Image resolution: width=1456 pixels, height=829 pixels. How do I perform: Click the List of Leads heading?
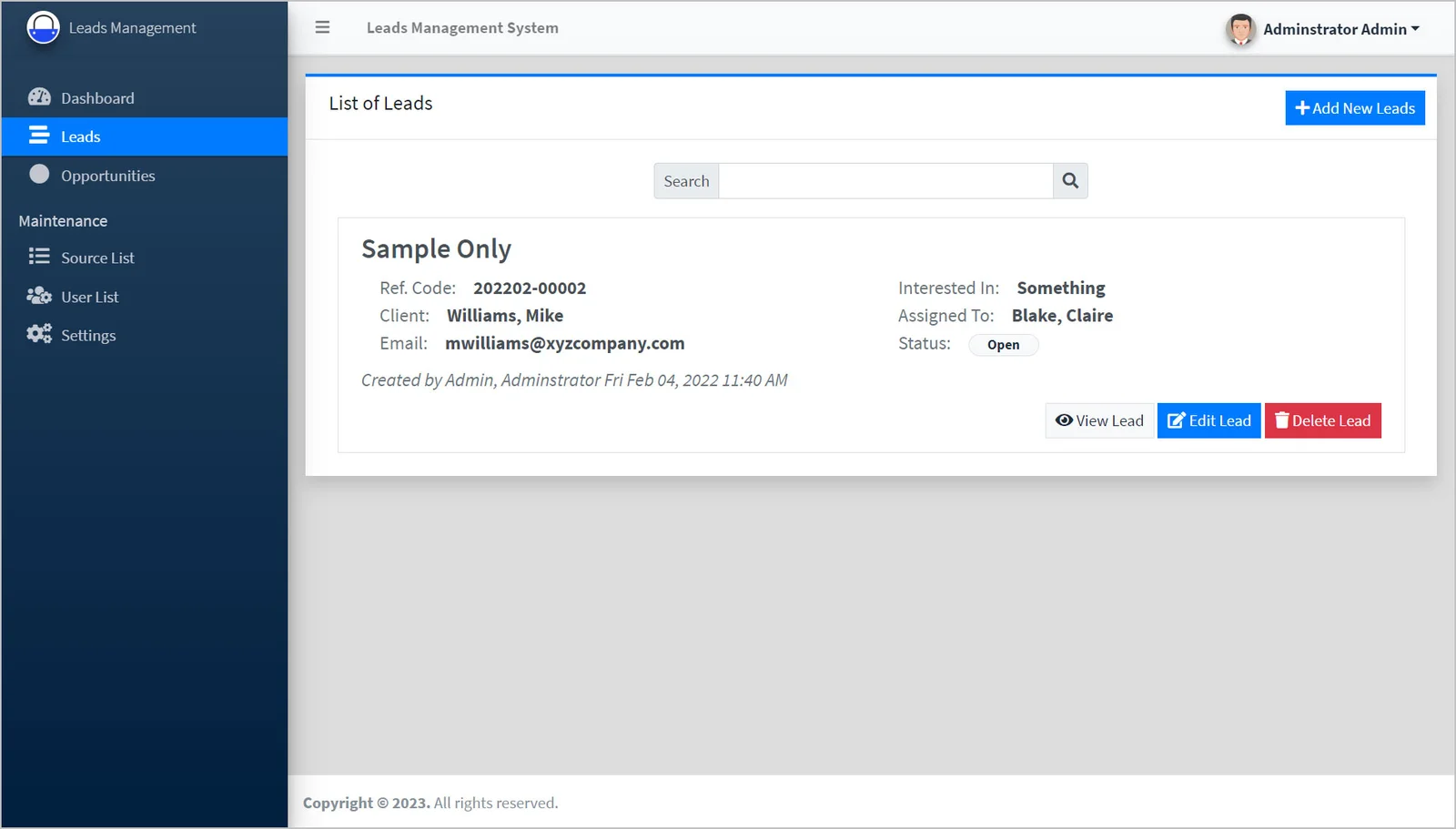(x=380, y=104)
